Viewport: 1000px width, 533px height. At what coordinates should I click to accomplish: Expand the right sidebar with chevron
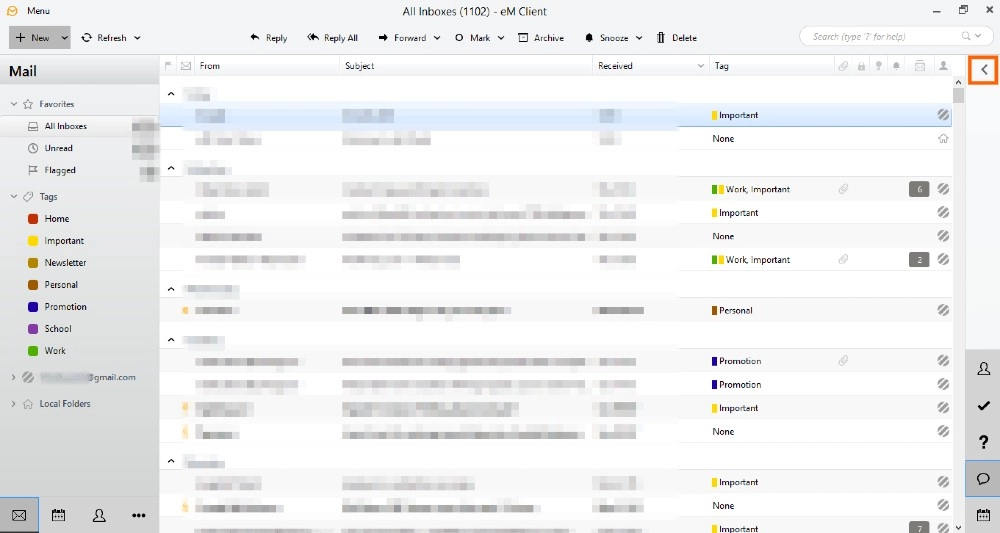point(983,69)
